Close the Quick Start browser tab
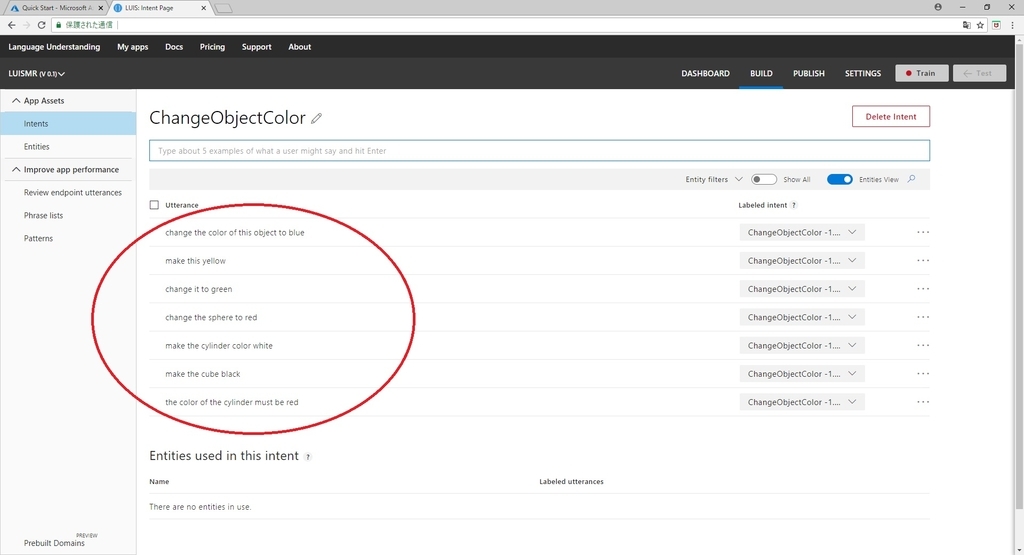Image resolution: width=1024 pixels, height=555 pixels. tap(101, 8)
